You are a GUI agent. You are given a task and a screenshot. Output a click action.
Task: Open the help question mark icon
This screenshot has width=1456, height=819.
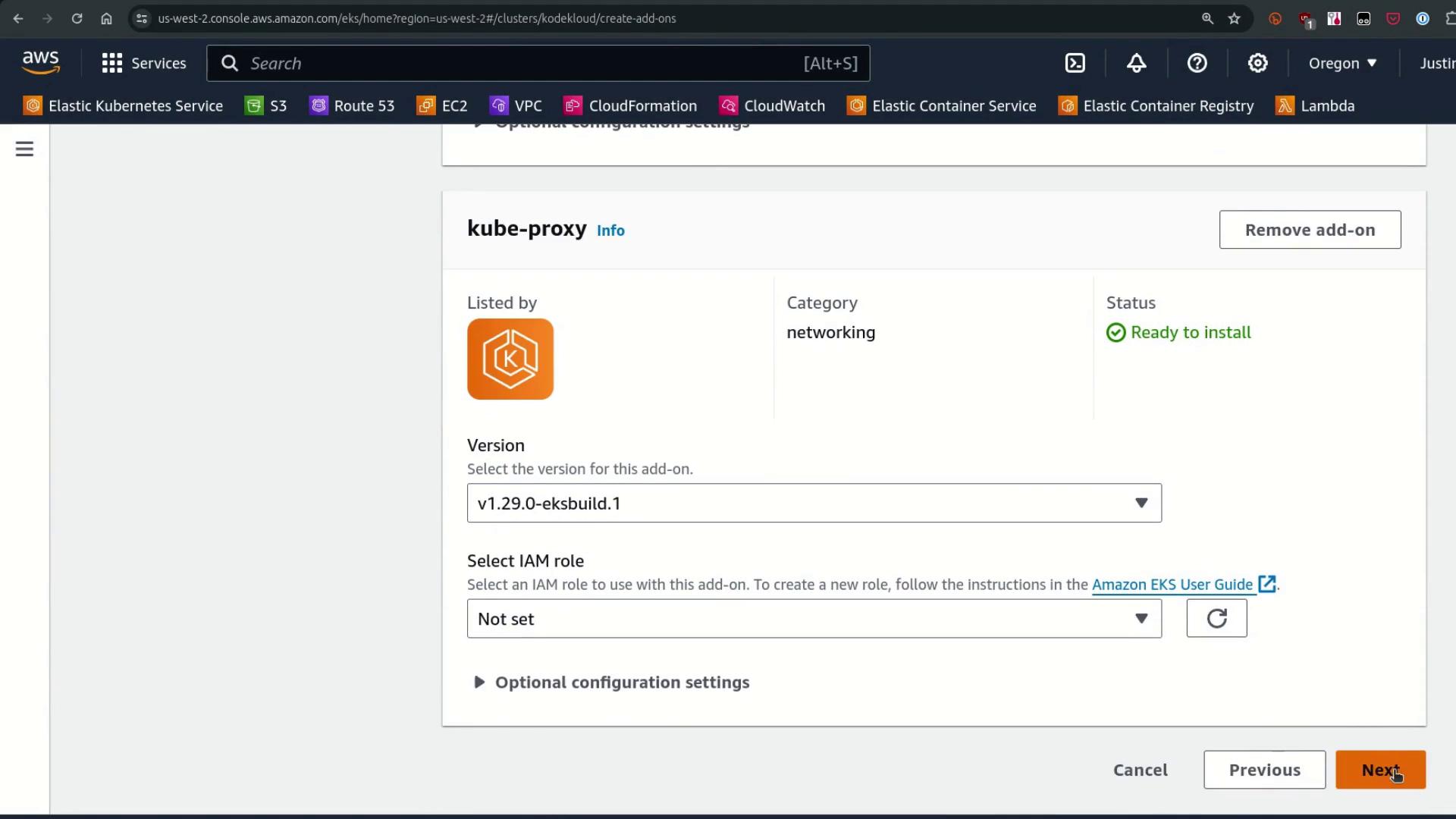pos(1197,63)
